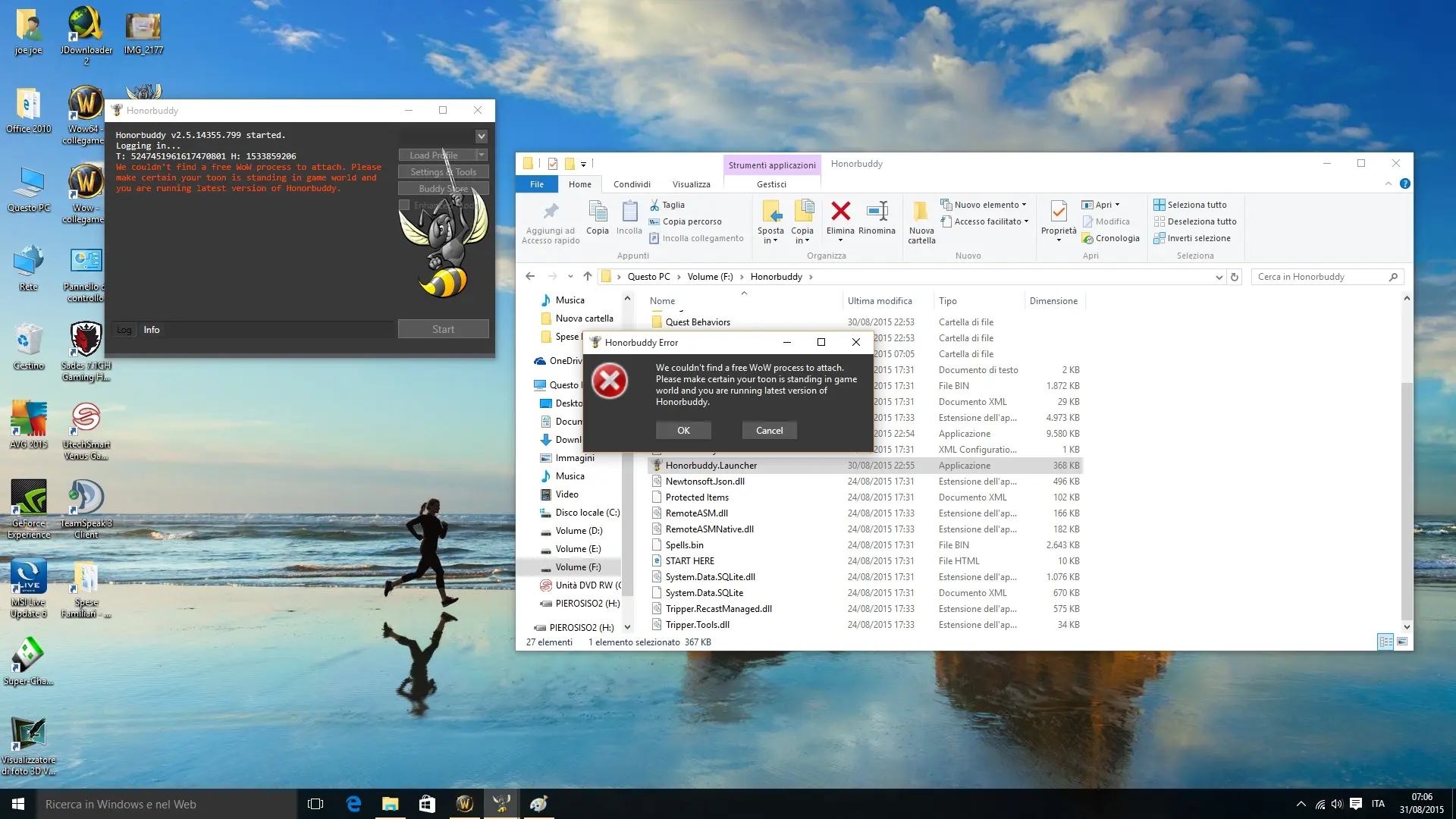Collapse the Explorer ribbon chevron
The image size is (1456, 819).
point(1389,184)
